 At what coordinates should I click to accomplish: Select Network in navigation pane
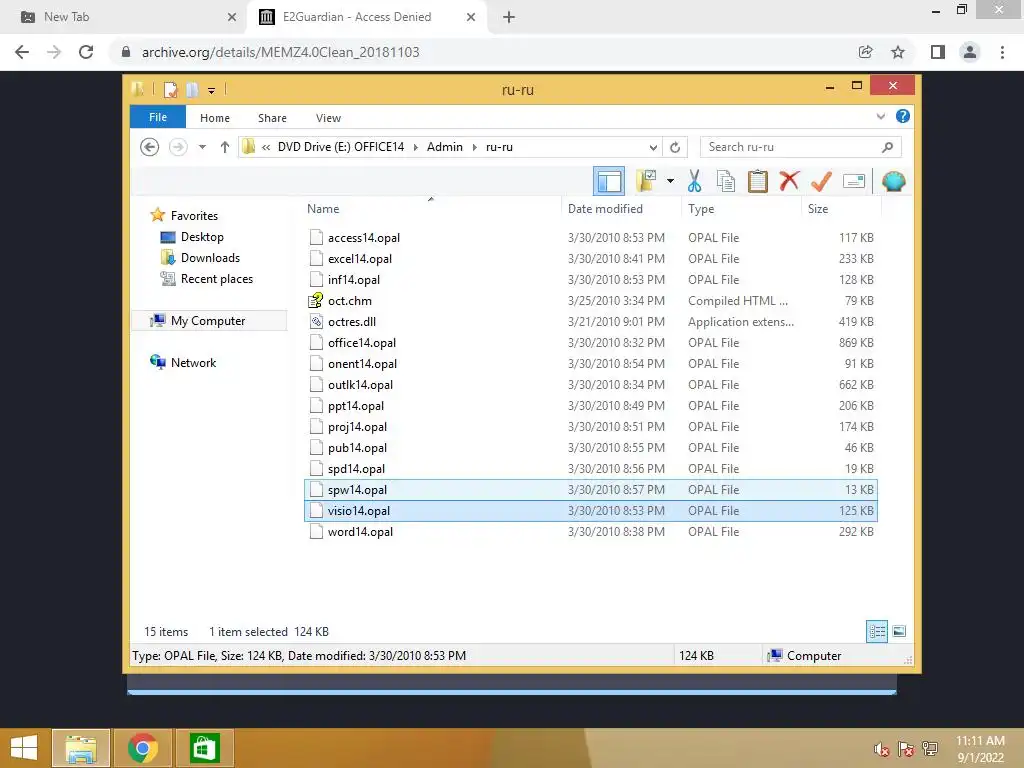coord(193,362)
